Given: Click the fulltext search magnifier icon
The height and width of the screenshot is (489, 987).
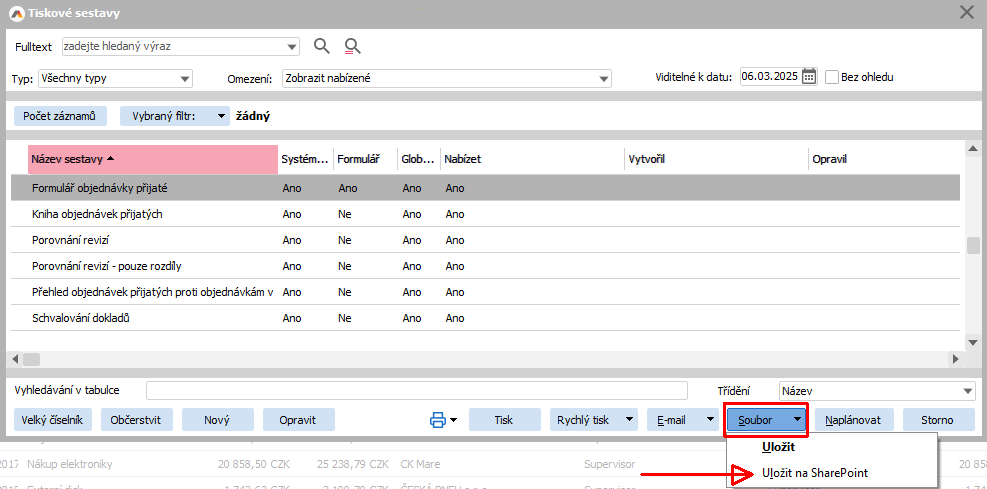Looking at the screenshot, I should pyautogui.click(x=321, y=46).
